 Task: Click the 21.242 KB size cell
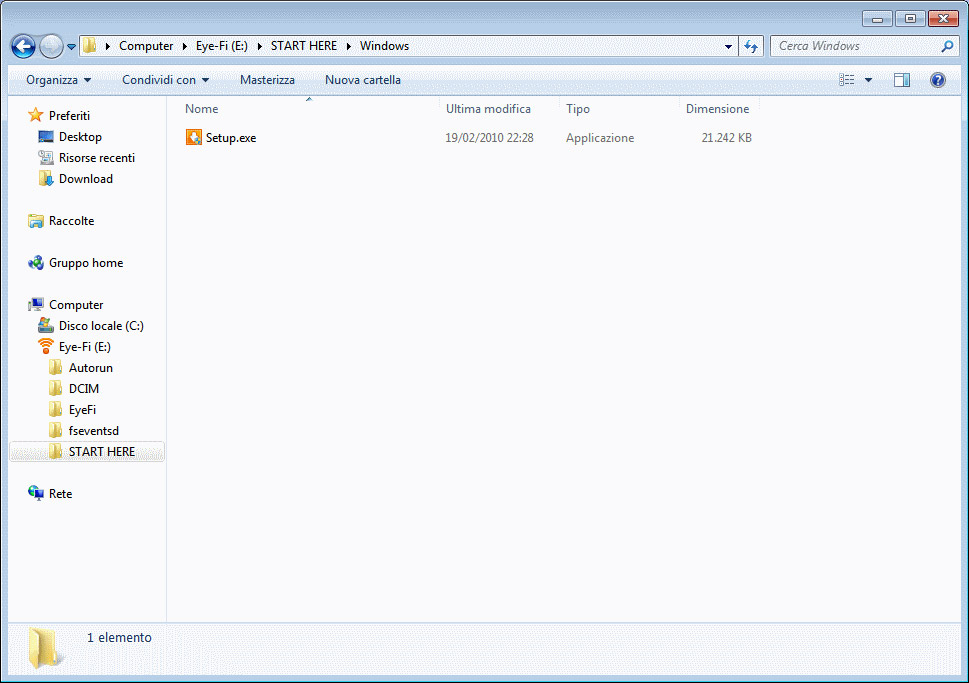click(727, 138)
